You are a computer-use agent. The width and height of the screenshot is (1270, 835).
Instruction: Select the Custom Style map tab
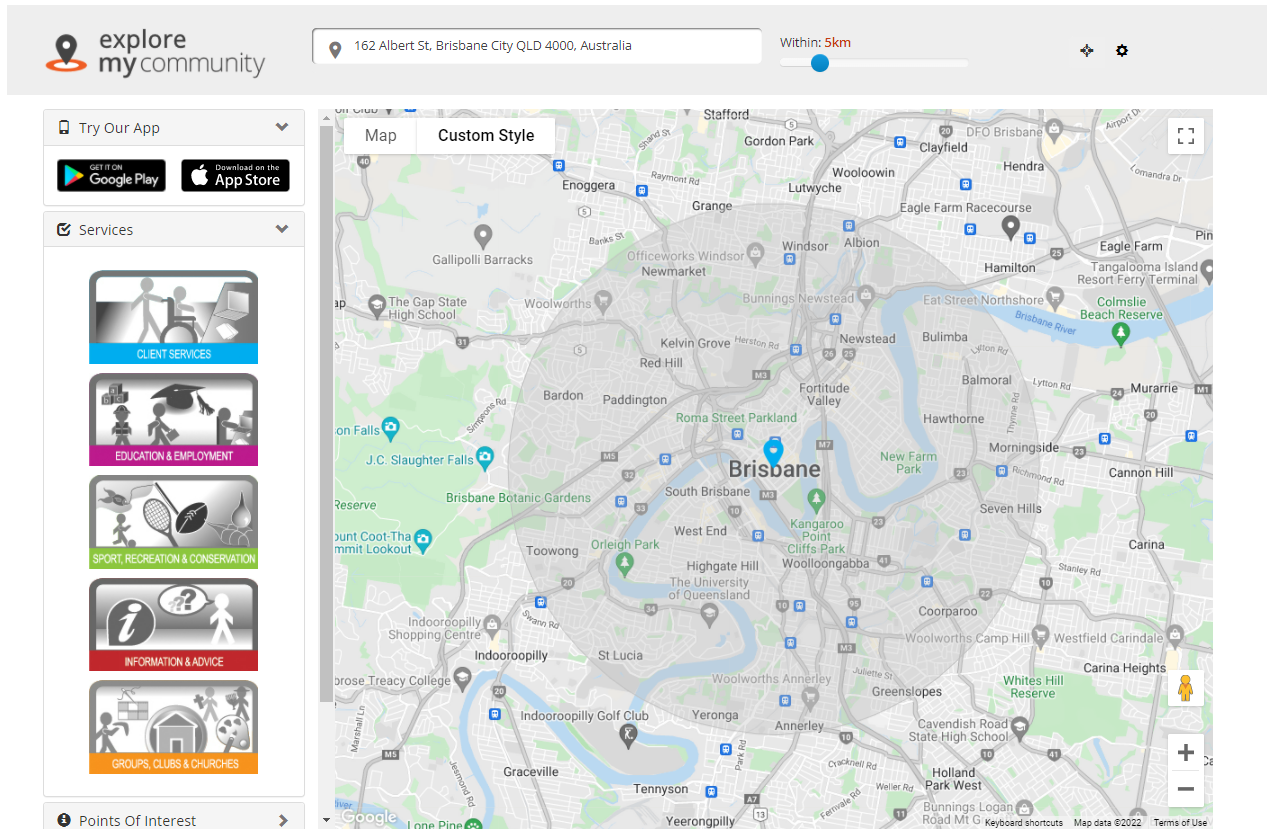coord(486,136)
